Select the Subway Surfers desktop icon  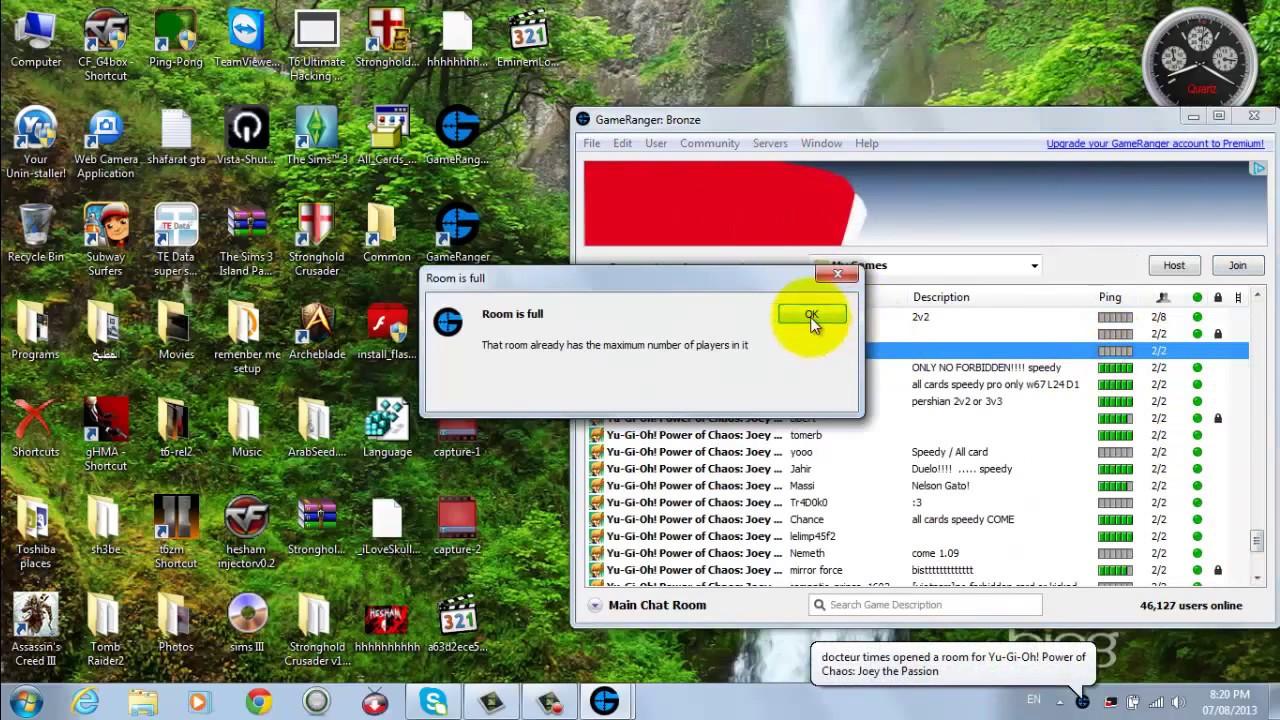point(106,240)
